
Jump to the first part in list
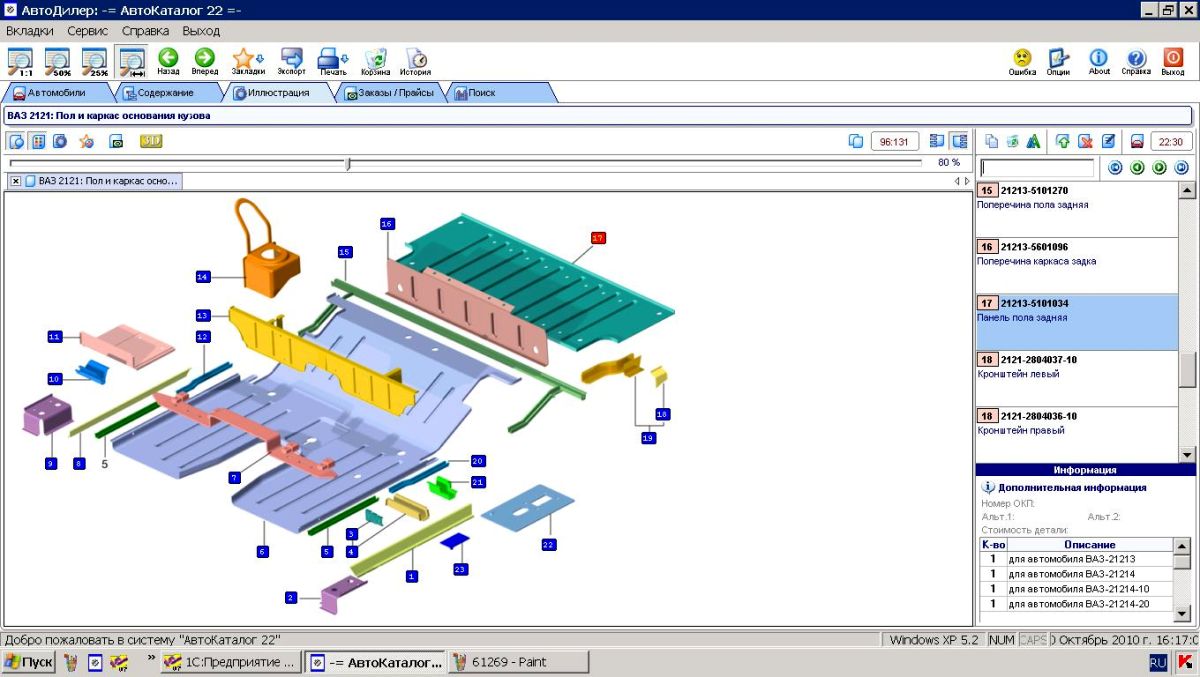[x=1116, y=167]
